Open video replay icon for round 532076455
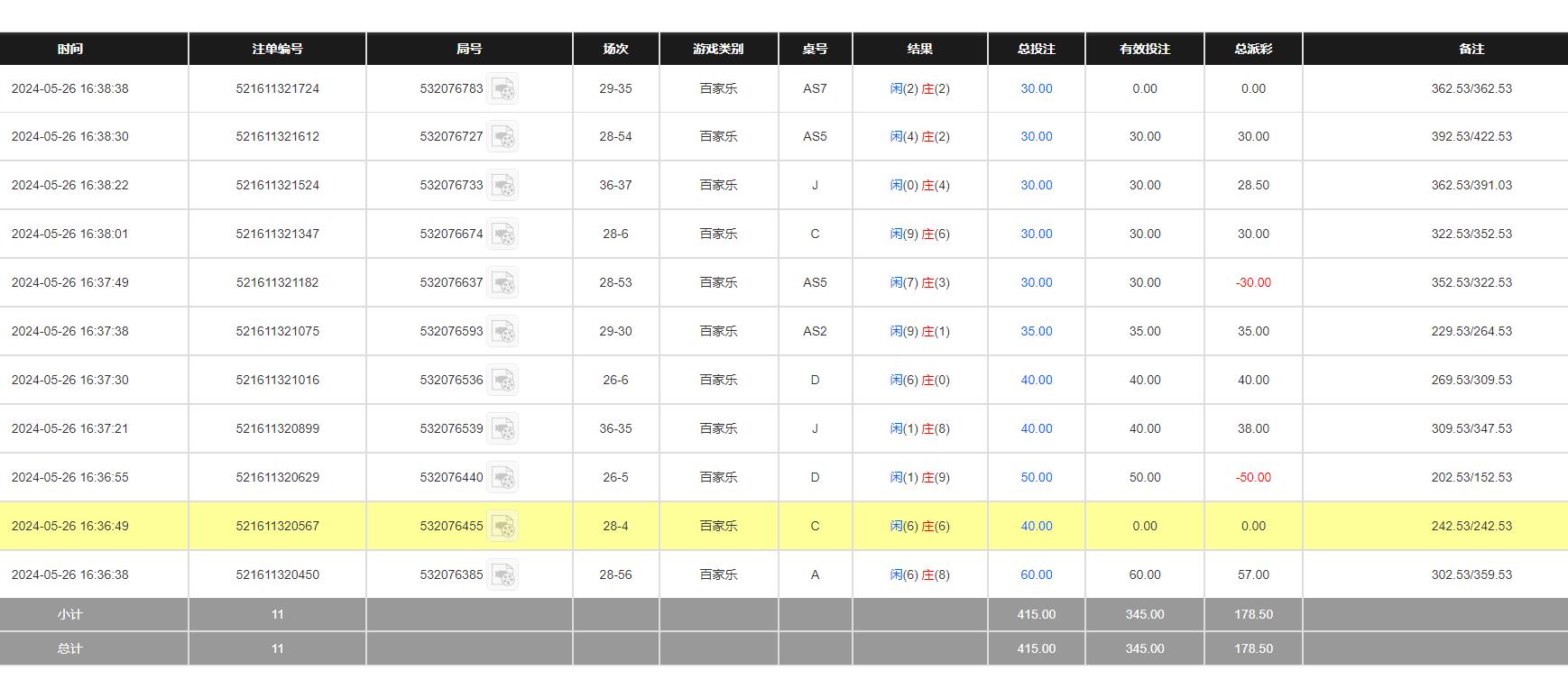Image resolution: width=1568 pixels, height=689 pixels. [503, 526]
